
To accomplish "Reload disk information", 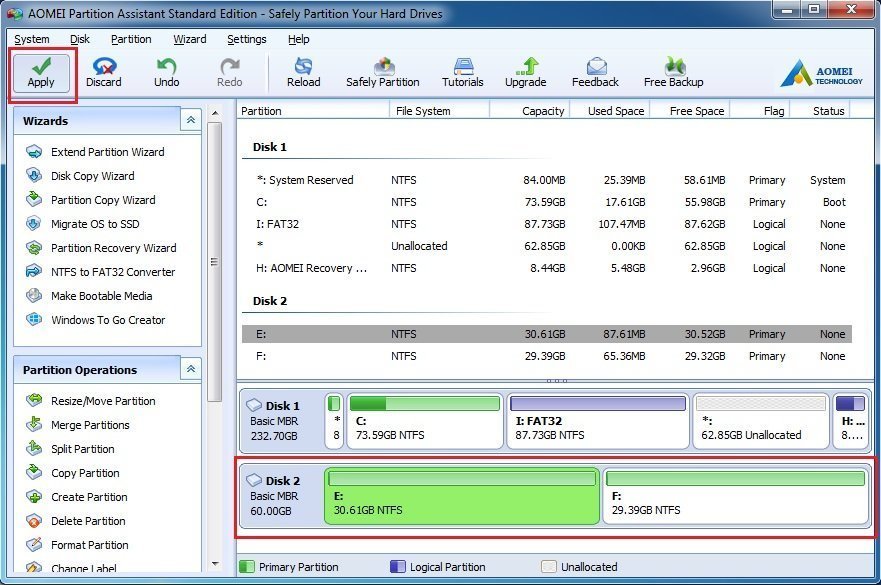I will 303,74.
